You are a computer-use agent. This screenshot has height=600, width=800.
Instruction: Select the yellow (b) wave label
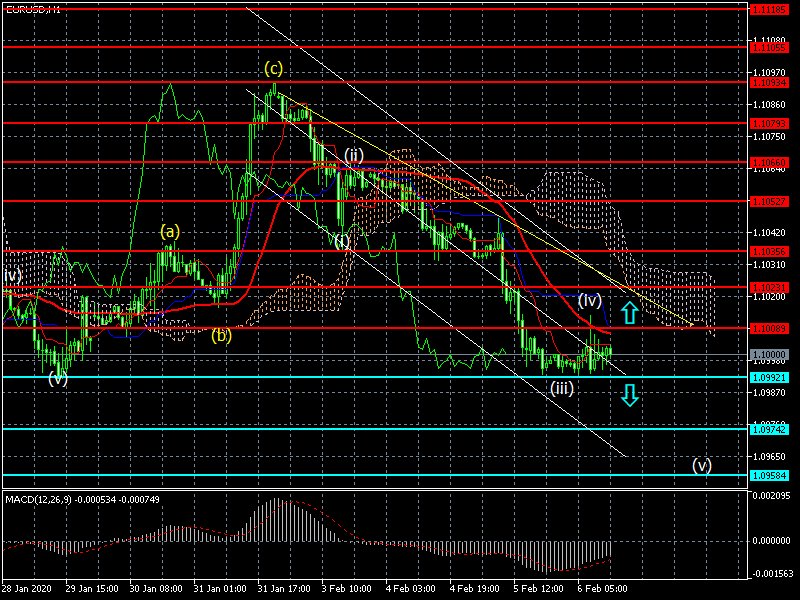click(221, 335)
